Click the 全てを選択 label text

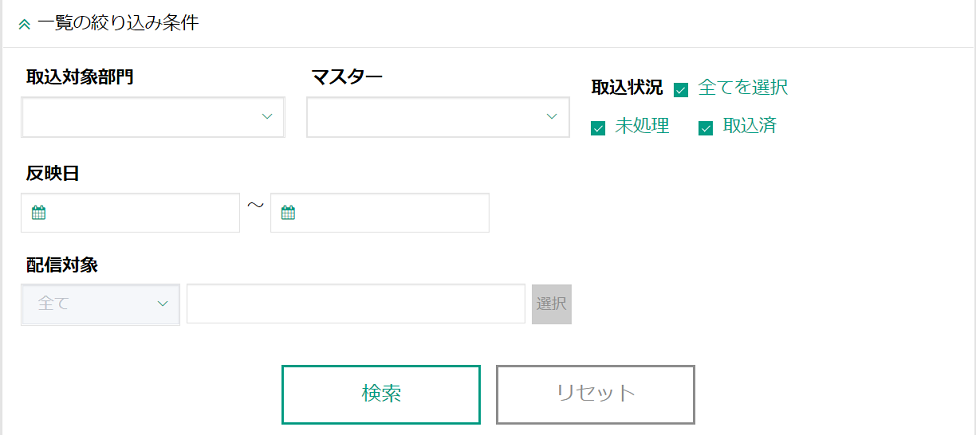743,88
